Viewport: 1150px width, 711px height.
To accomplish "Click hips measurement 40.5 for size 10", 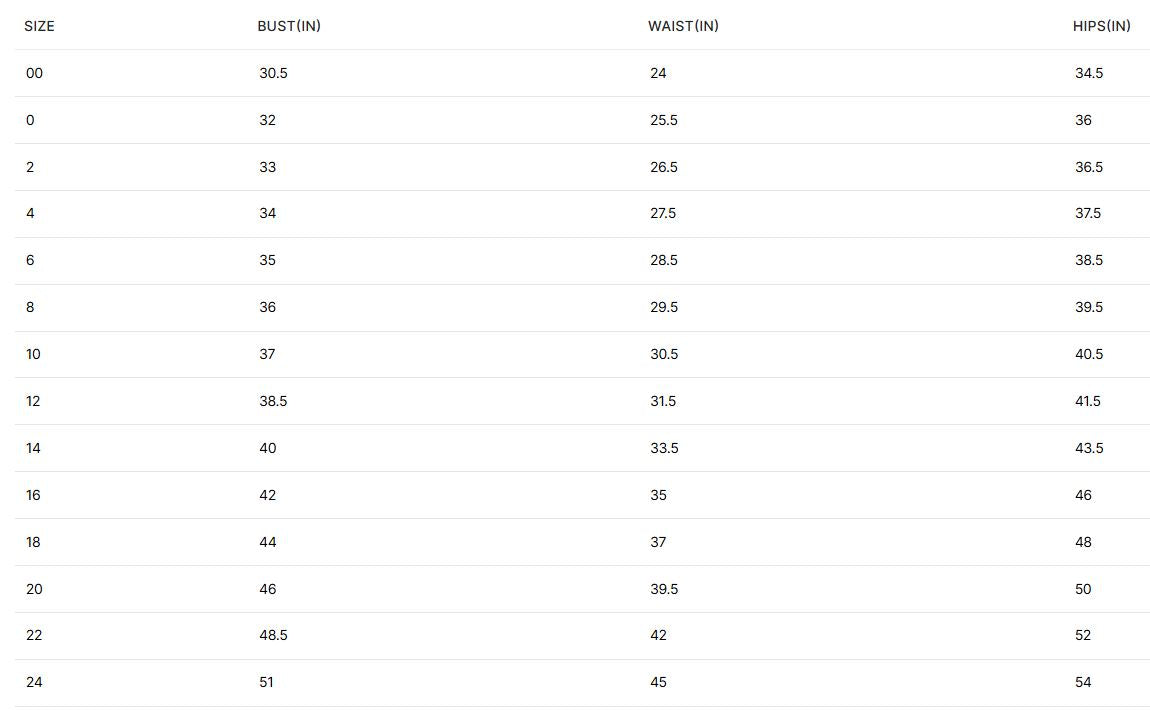I will [1088, 354].
